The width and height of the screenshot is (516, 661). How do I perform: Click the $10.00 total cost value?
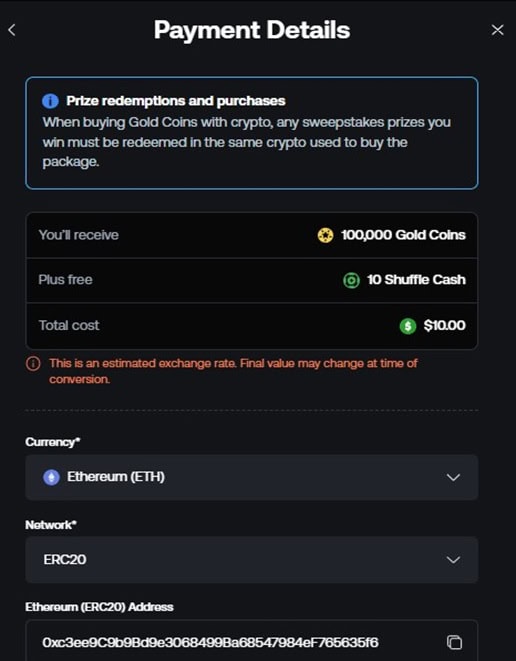[x=444, y=325]
